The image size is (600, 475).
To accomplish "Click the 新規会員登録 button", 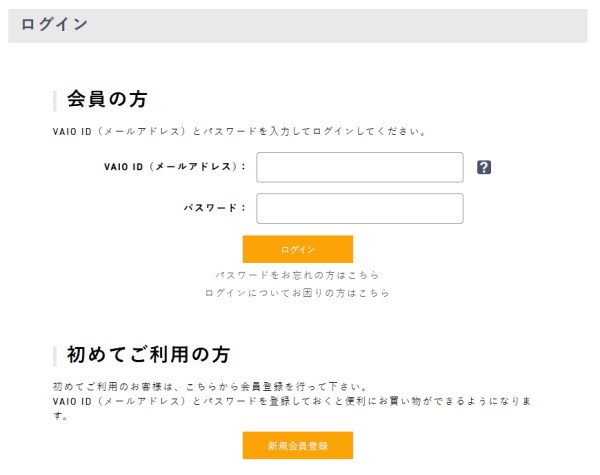I will pyautogui.click(x=298, y=446).
